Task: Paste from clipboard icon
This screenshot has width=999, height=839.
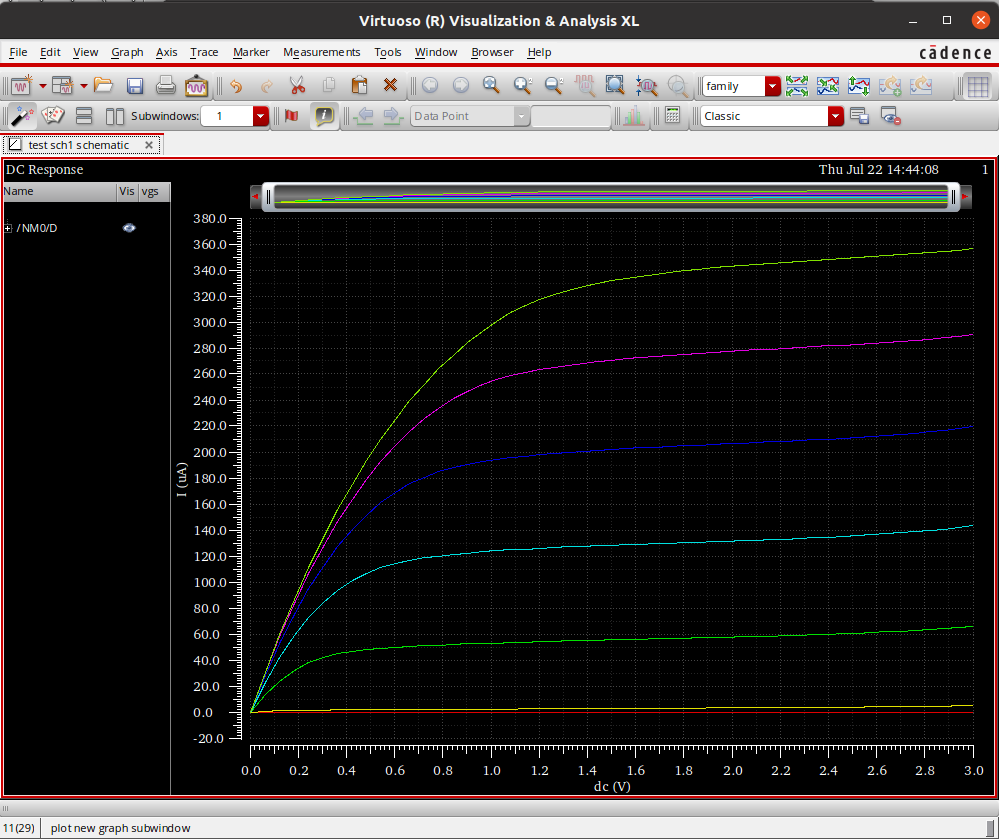Action: (x=359, y=85)
